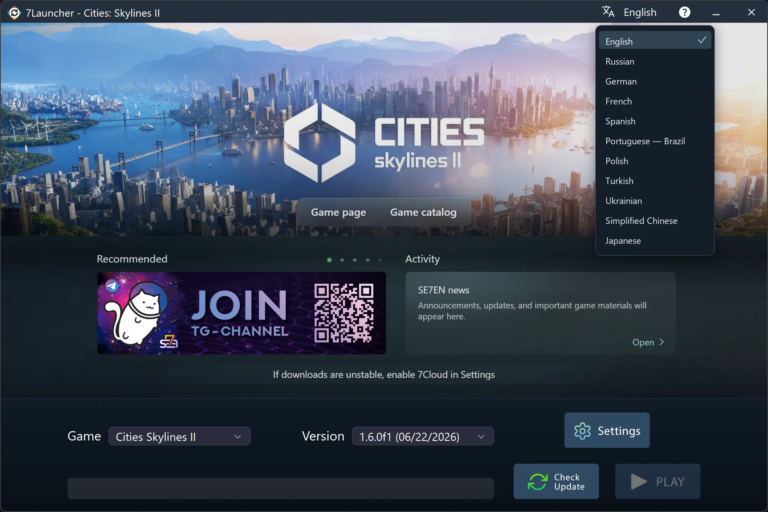Viewport: 768px width, 512px height.
Task: Open the Game catalog button
Action: tap(423, 212)
